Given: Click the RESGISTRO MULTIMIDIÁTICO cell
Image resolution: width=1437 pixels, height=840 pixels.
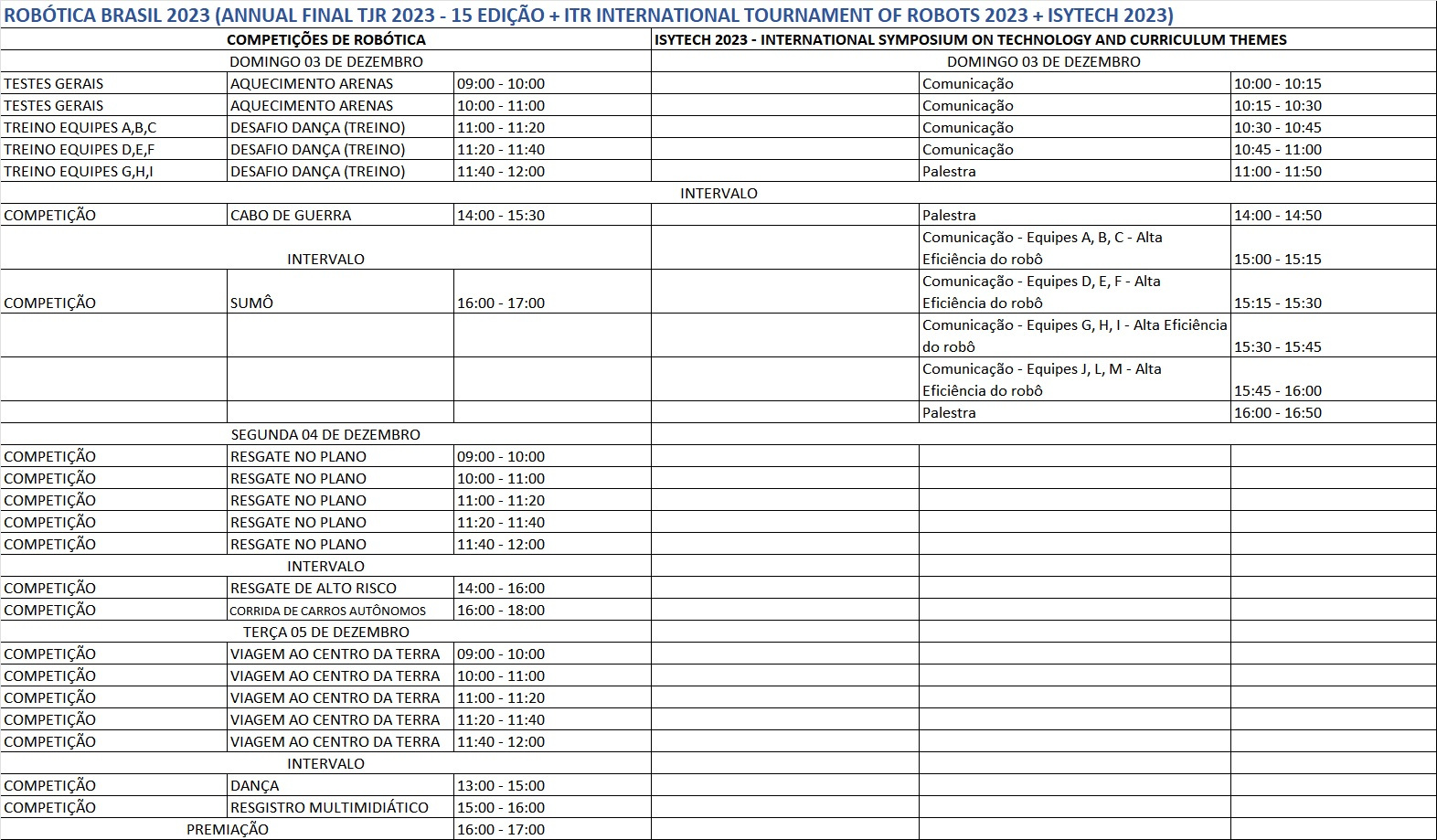Looking at the screenshot, I should [x=329, y=808].
